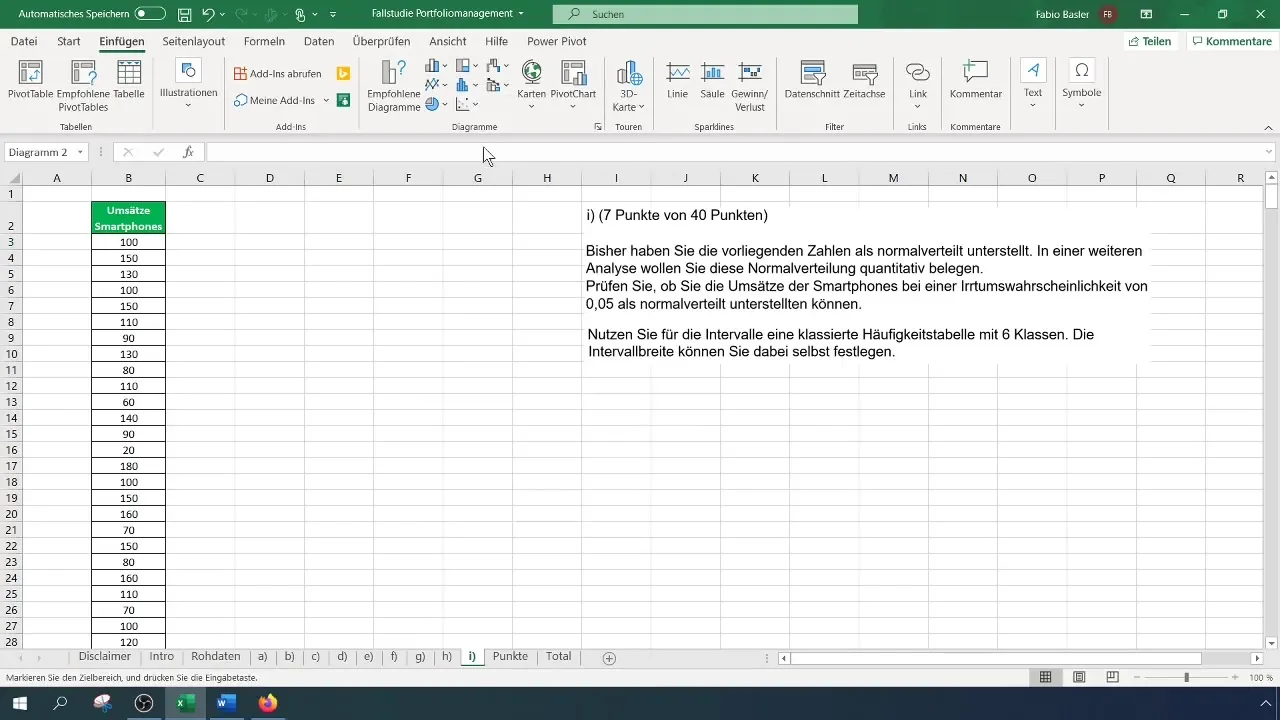Switch to the Punkte sheet tab
Image resolution: width=1280 pixels, height=720 pixels.
click(511, 657)
